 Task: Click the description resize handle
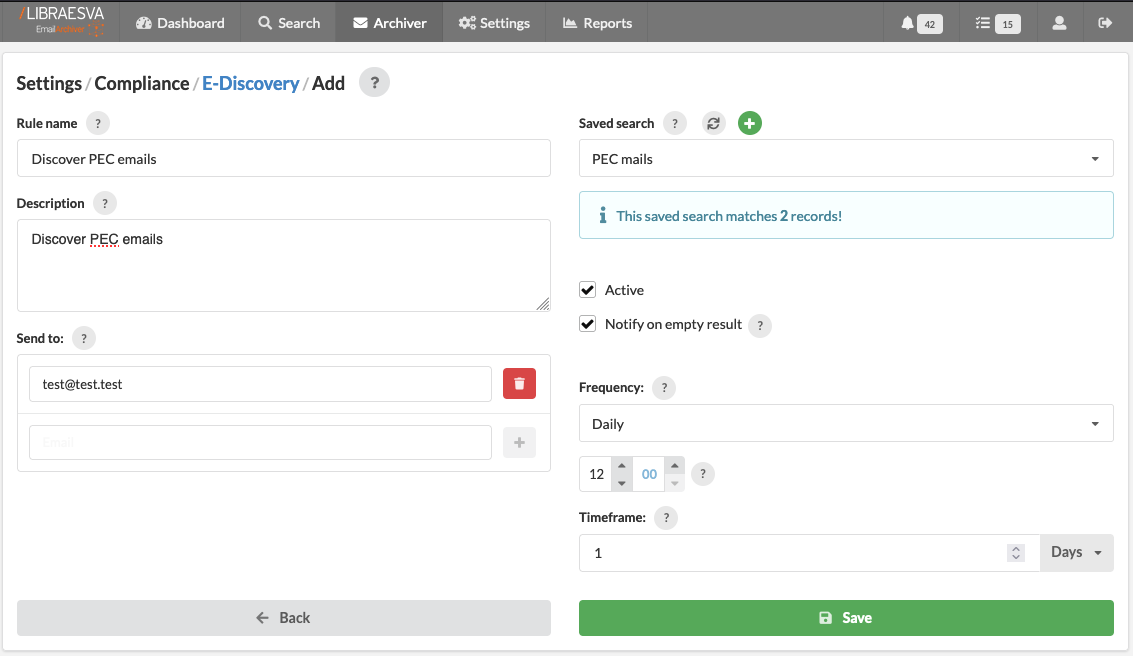click(x=543, y=304)
